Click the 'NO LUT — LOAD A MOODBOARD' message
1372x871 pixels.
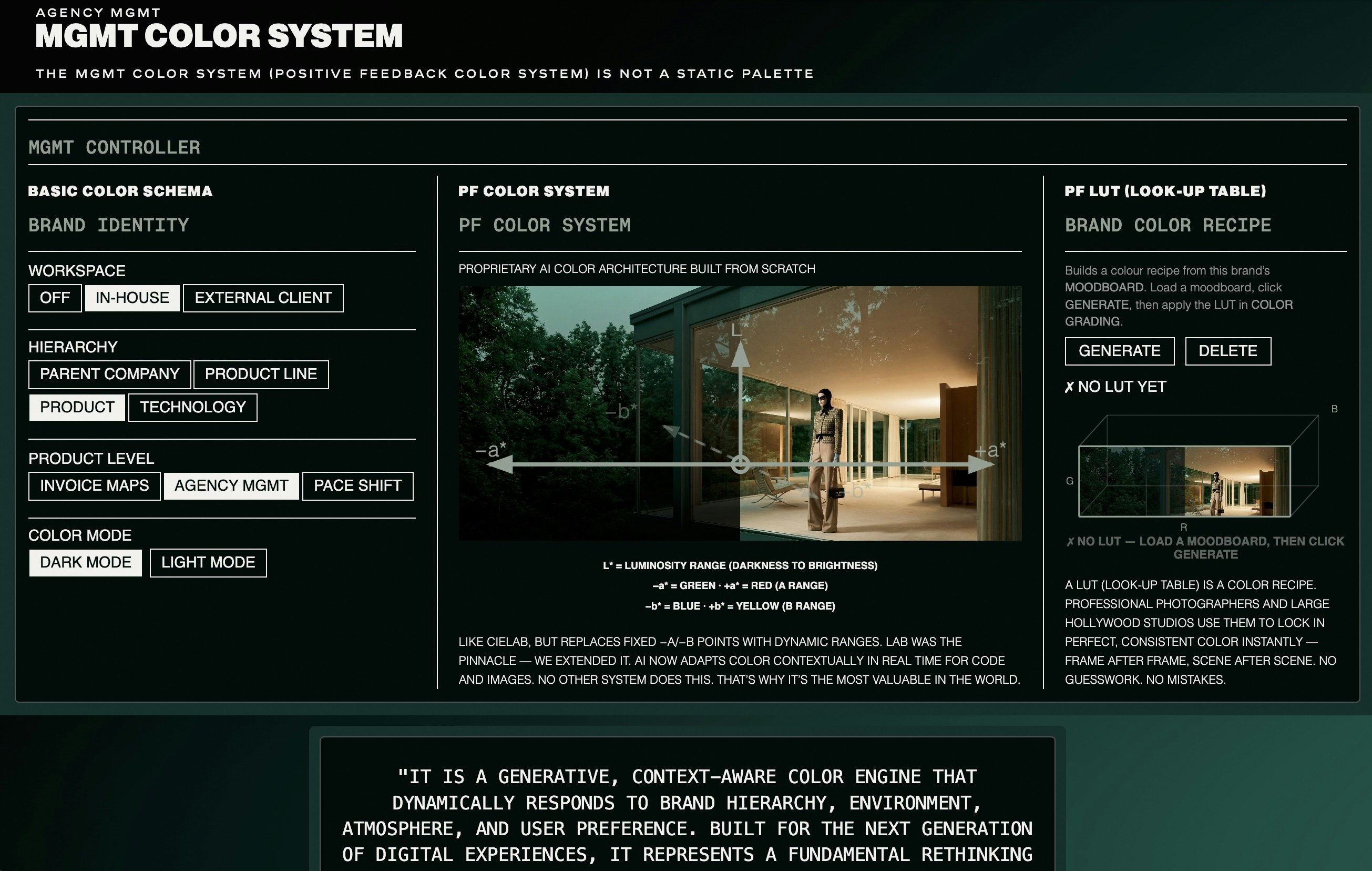click(1206, 548)
